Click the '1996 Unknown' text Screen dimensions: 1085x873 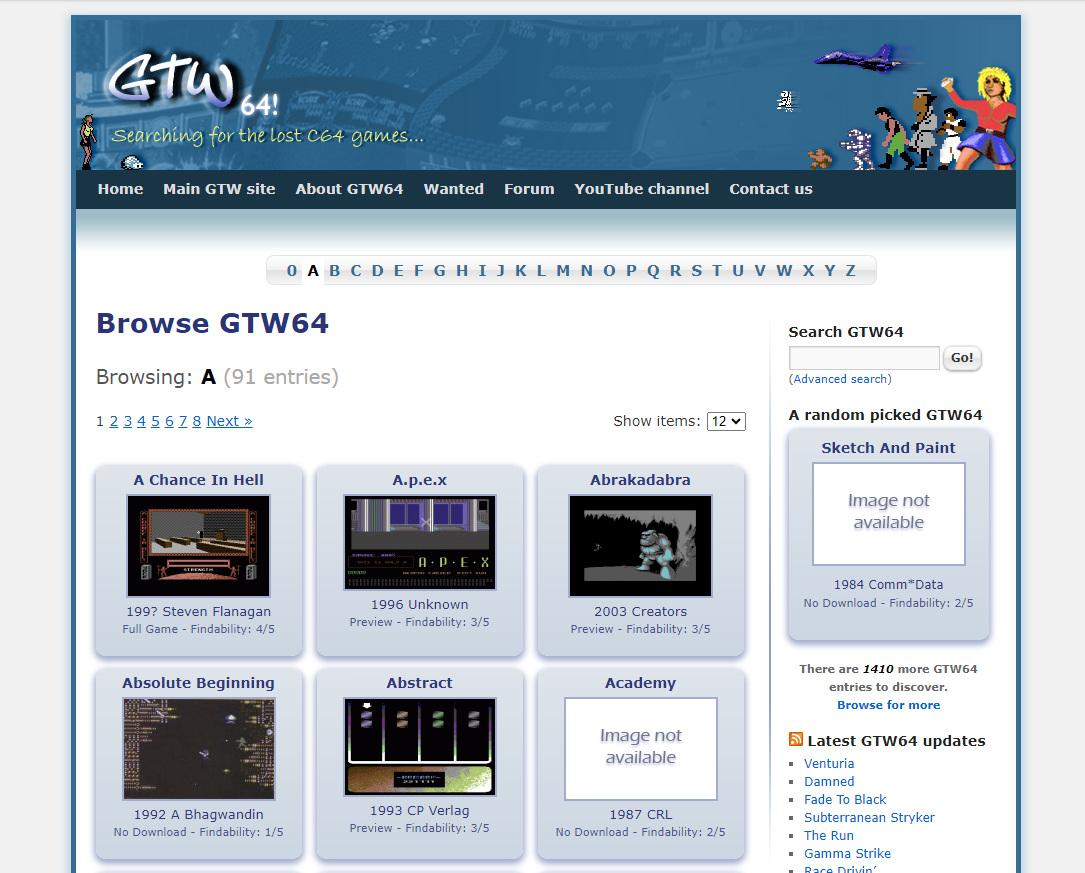pyautogui.click(x=419, y=605)
